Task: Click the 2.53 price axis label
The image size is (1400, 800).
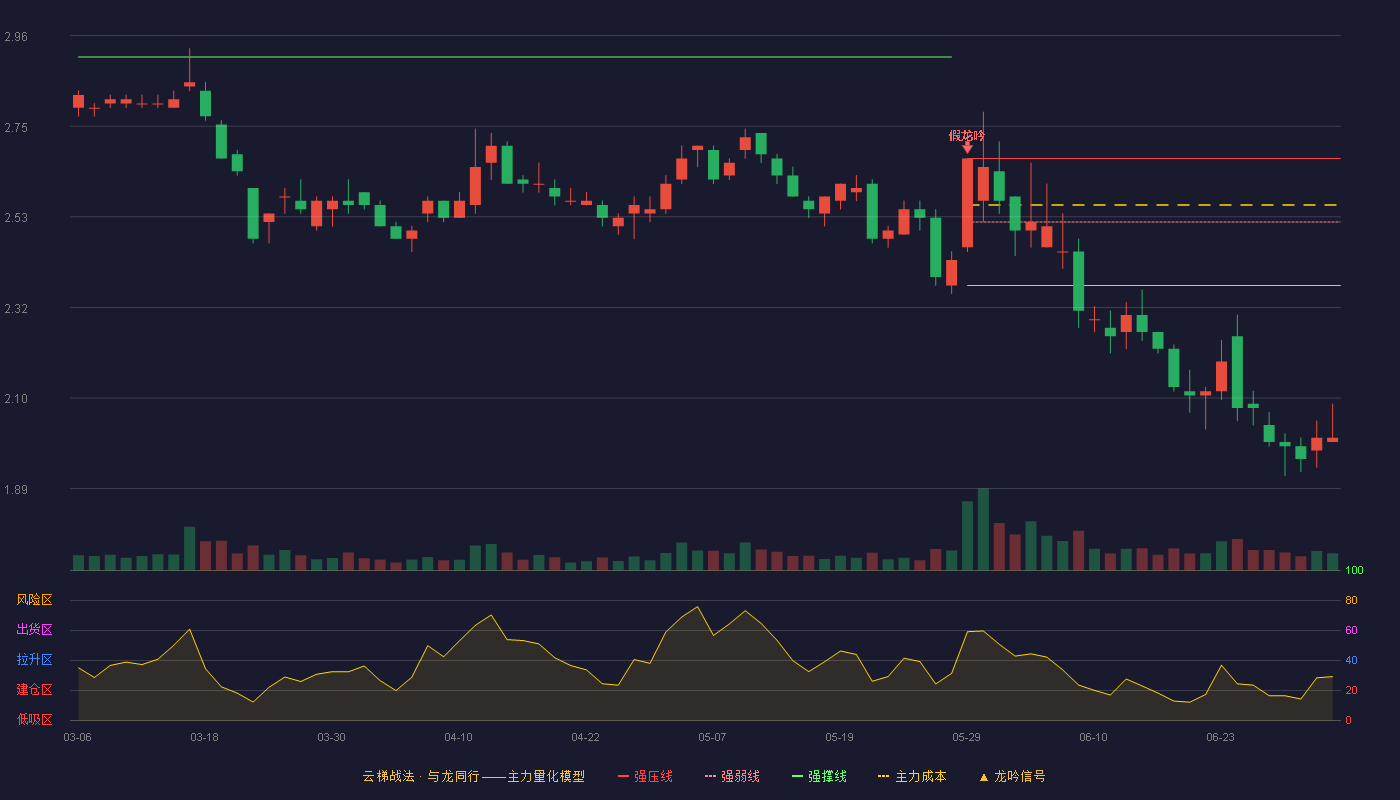Action: pos(16,218)
